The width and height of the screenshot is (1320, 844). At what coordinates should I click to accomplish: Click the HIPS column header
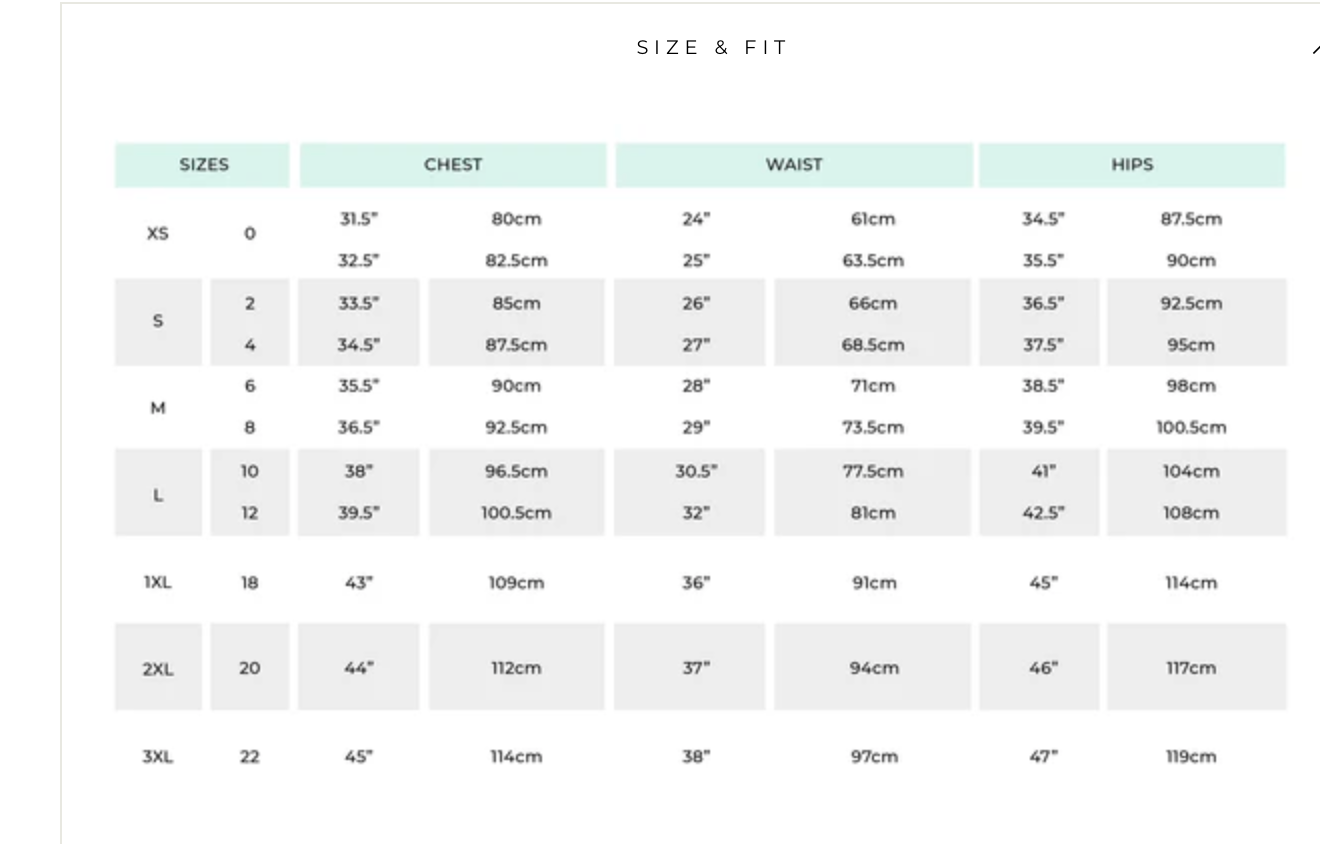tap(1132, 165)
